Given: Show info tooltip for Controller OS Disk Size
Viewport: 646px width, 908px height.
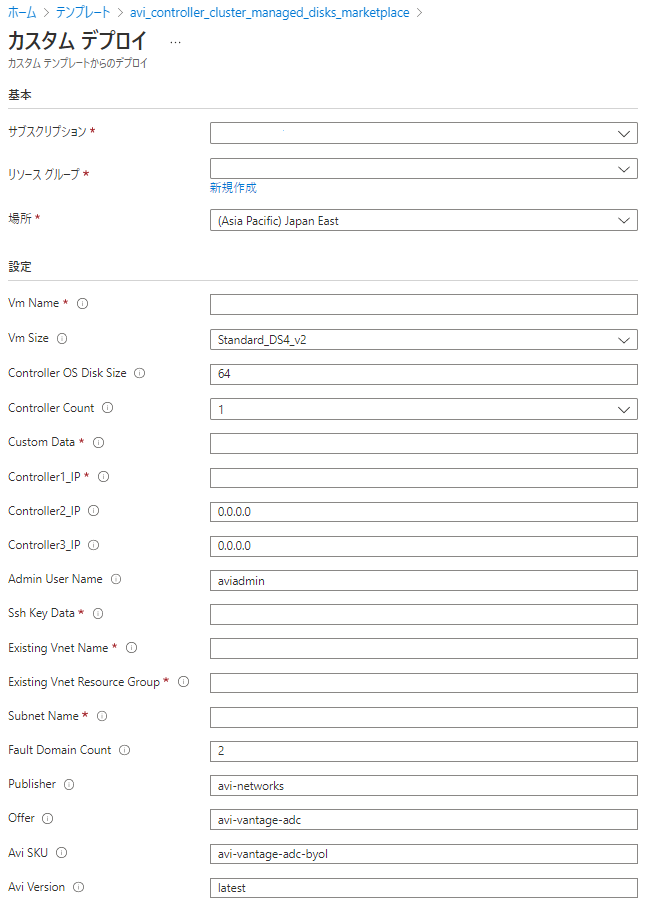Looking at the screenshot, I should (140, 374).
